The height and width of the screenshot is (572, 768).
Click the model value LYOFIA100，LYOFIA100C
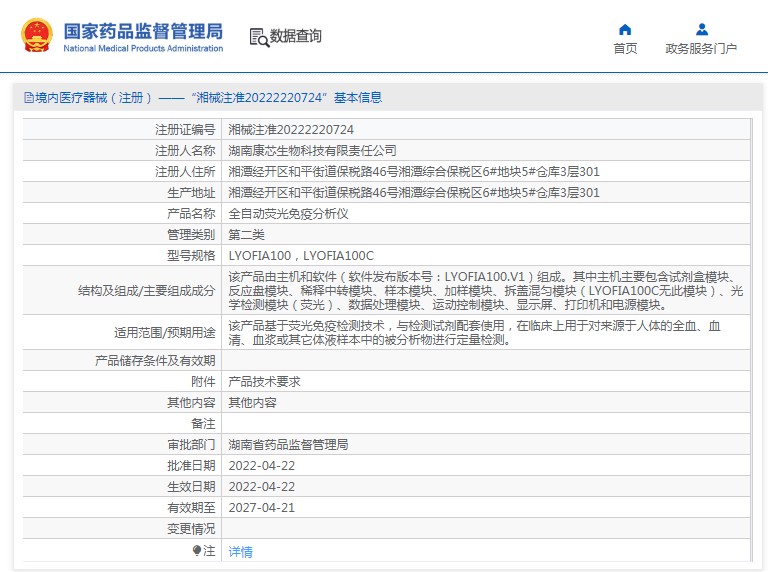pyautogui.click(x=300, y=256)
